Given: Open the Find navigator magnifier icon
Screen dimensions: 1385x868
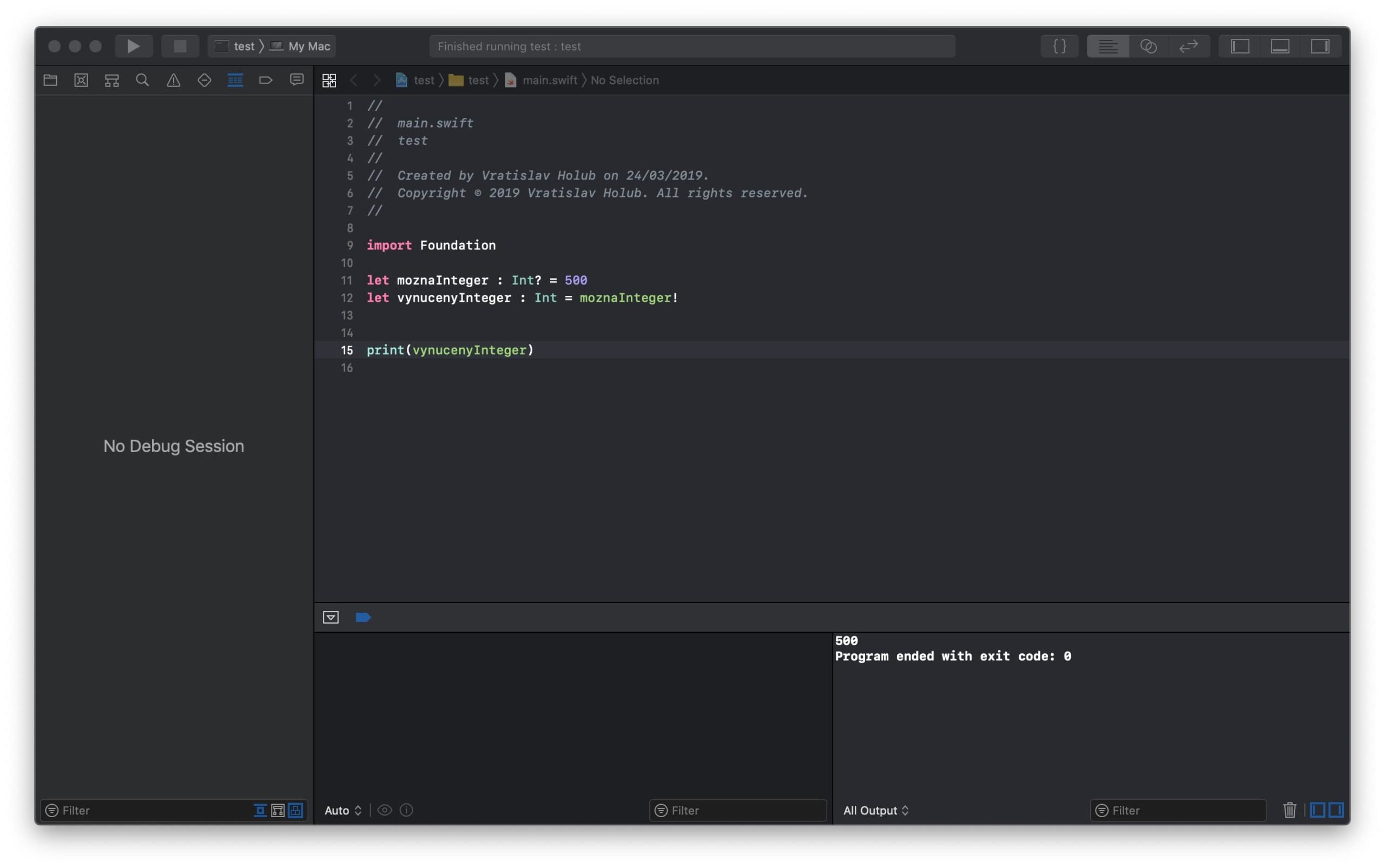Looking at the screenshot, I should point(142,81).
